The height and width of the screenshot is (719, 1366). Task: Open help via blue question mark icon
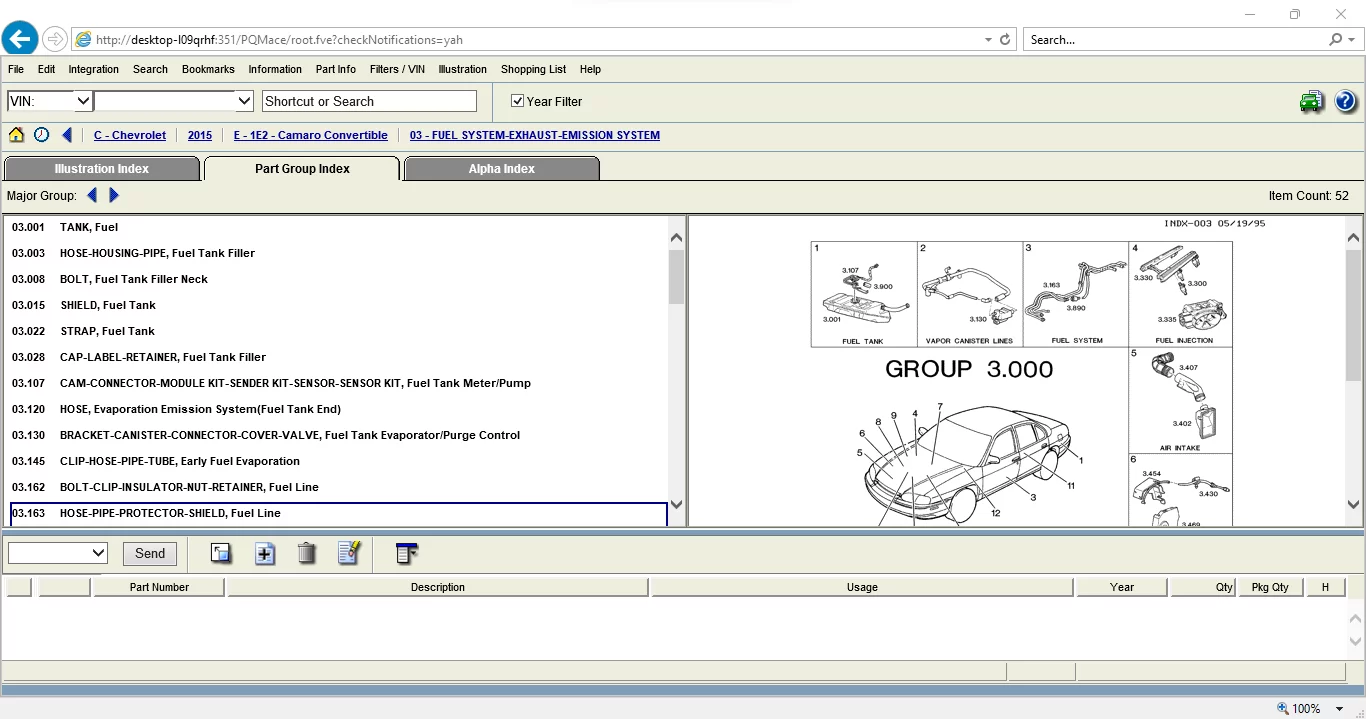1345,102
